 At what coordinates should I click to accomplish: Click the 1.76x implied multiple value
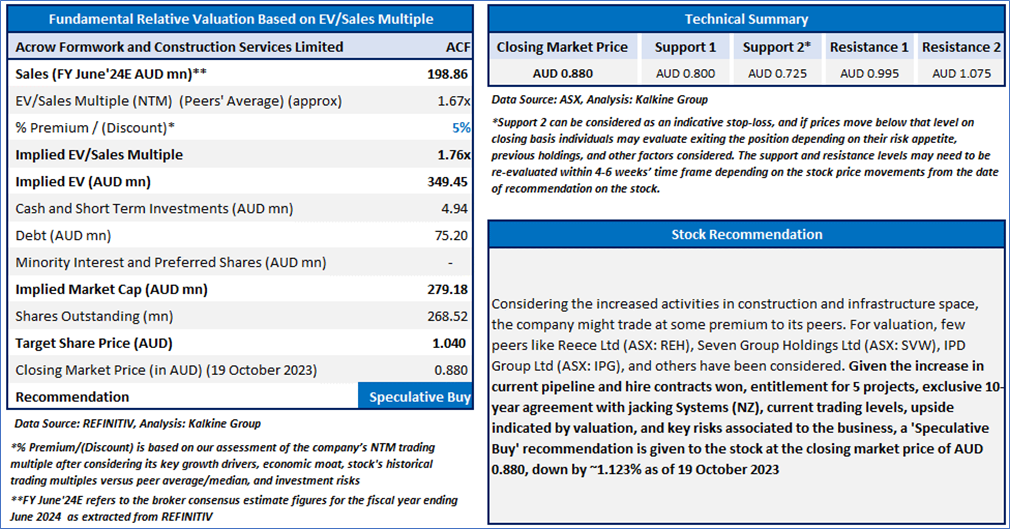coord(453,155)
